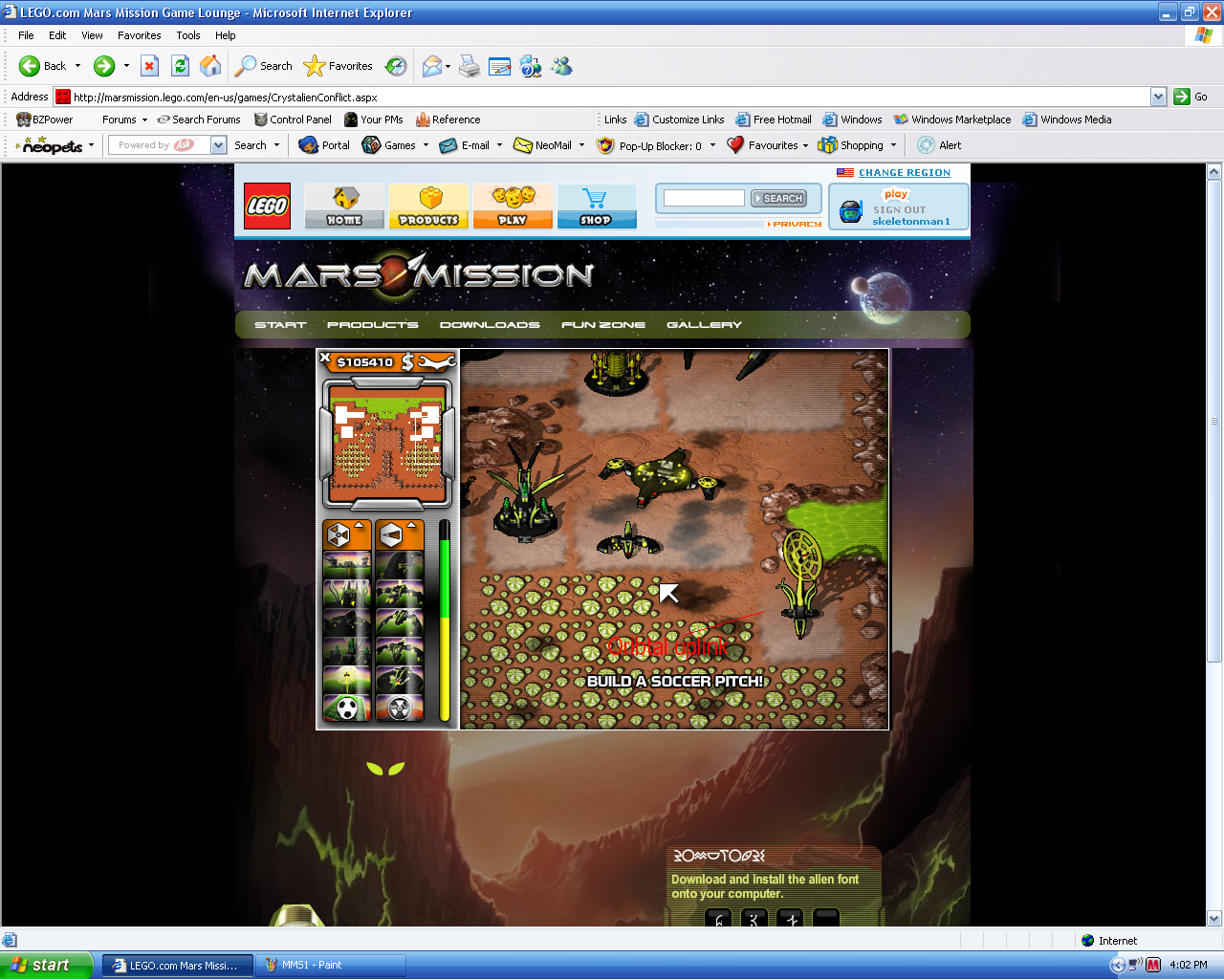Open the LEGO Products brick icon
Viewport: 1224px width, 980px height.
point(428,206)
